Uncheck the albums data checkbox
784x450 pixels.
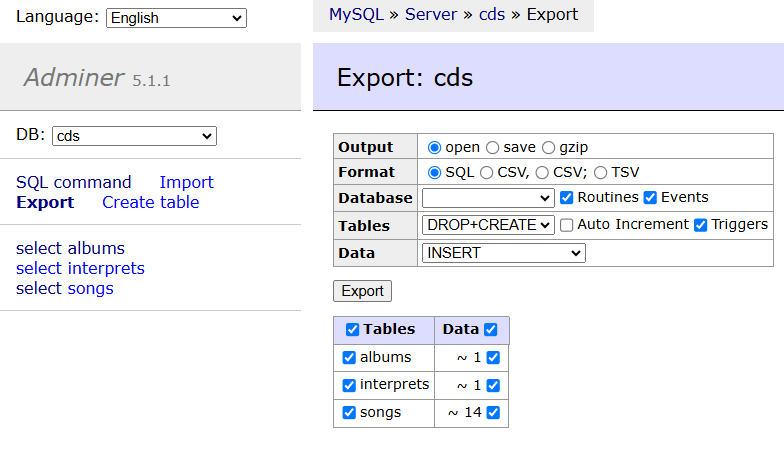tap(494, 358)
